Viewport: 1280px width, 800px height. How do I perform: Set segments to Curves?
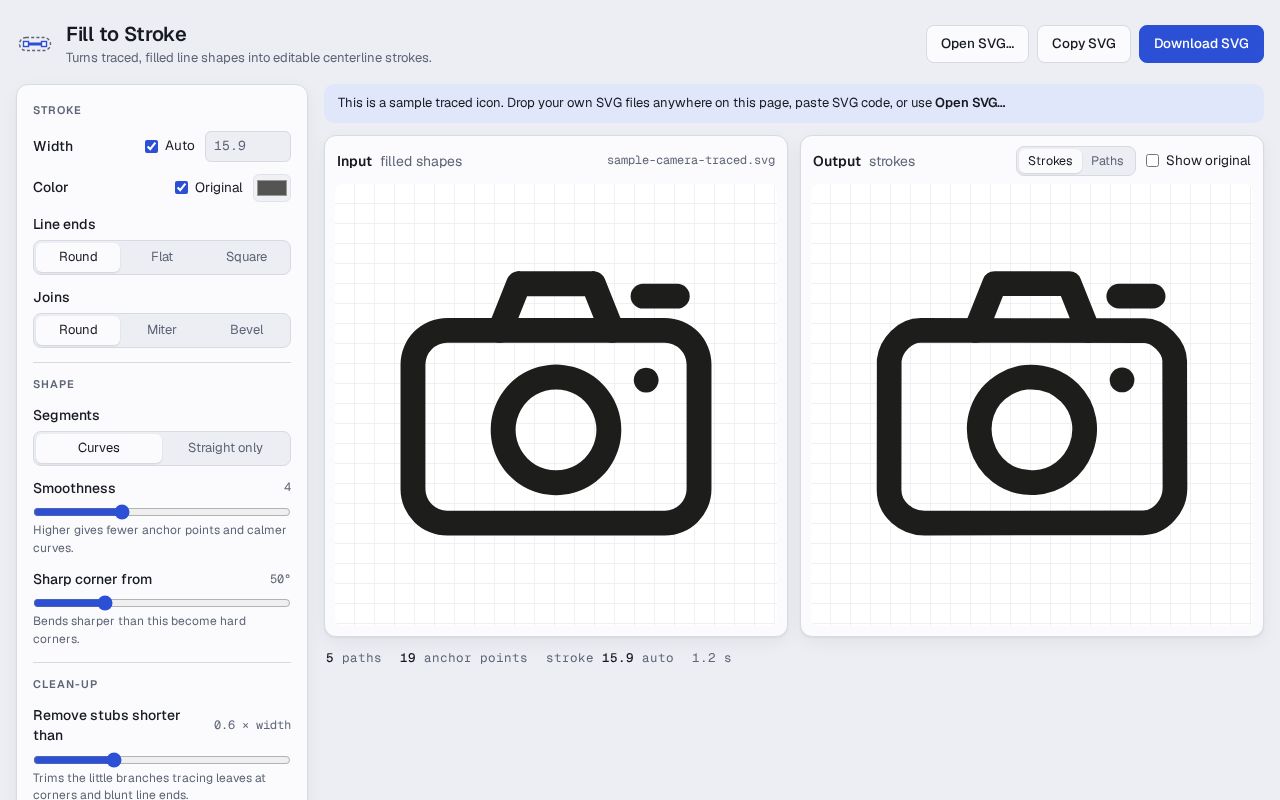(99, 448)
